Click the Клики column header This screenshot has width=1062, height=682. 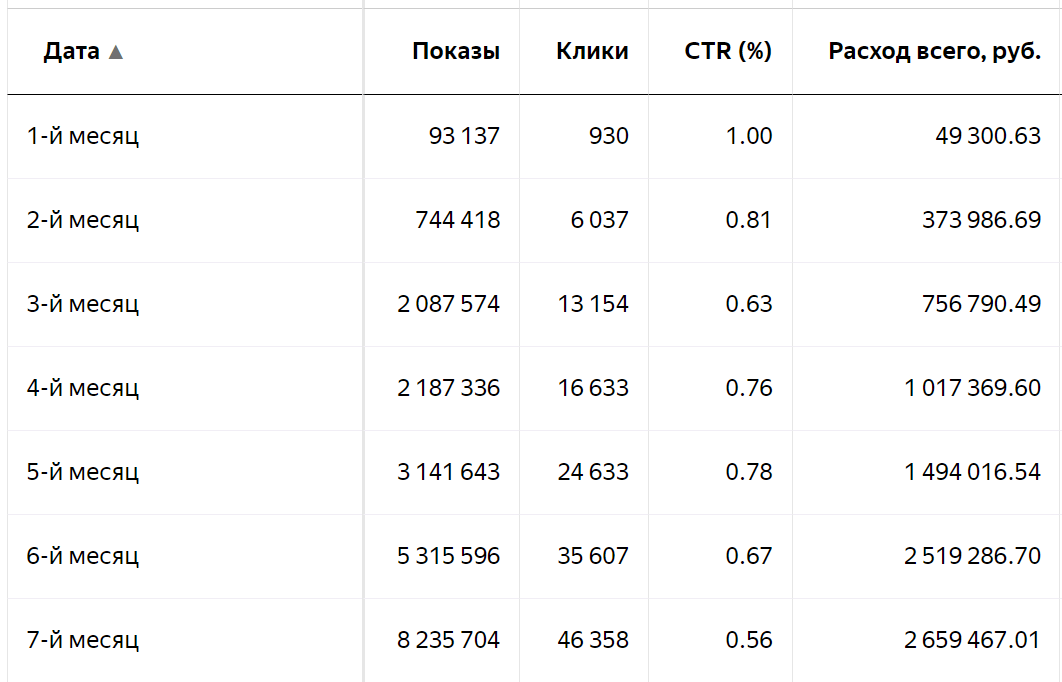(x=592, y=52)
